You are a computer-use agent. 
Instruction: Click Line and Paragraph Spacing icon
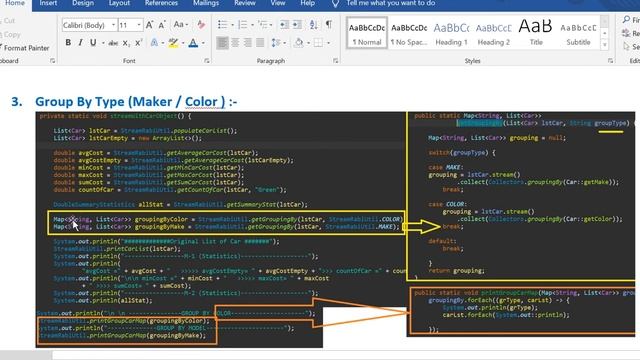pos(276,42)
